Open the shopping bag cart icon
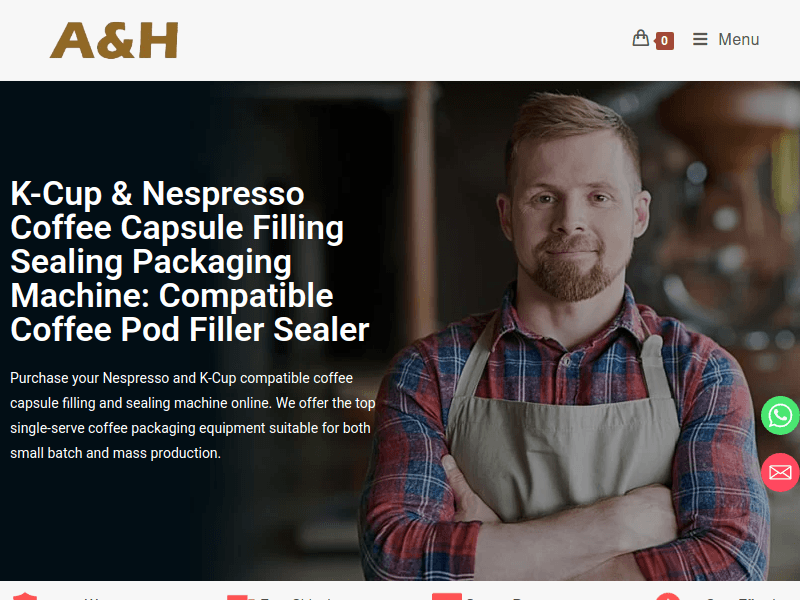The height and width of the screenshot is (600, 800). click(x=640, y=38)
